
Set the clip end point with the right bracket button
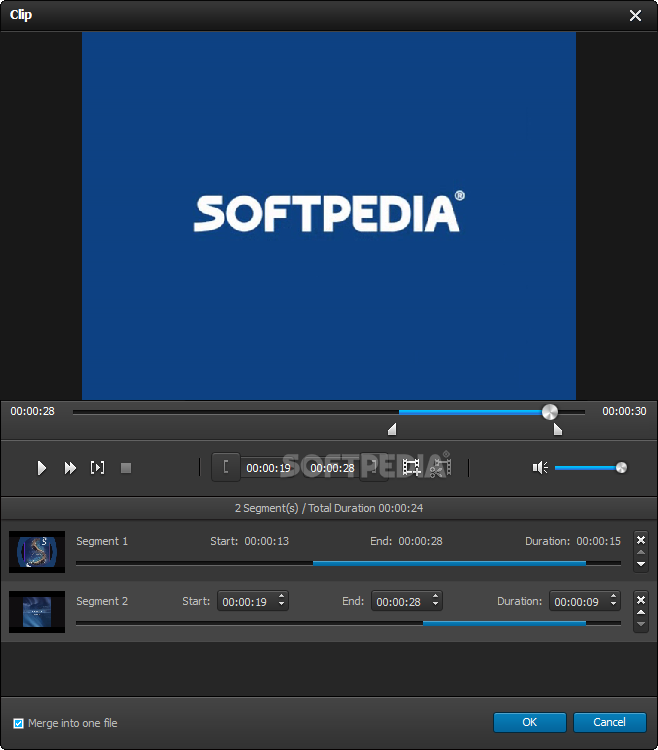coord(373,467)
